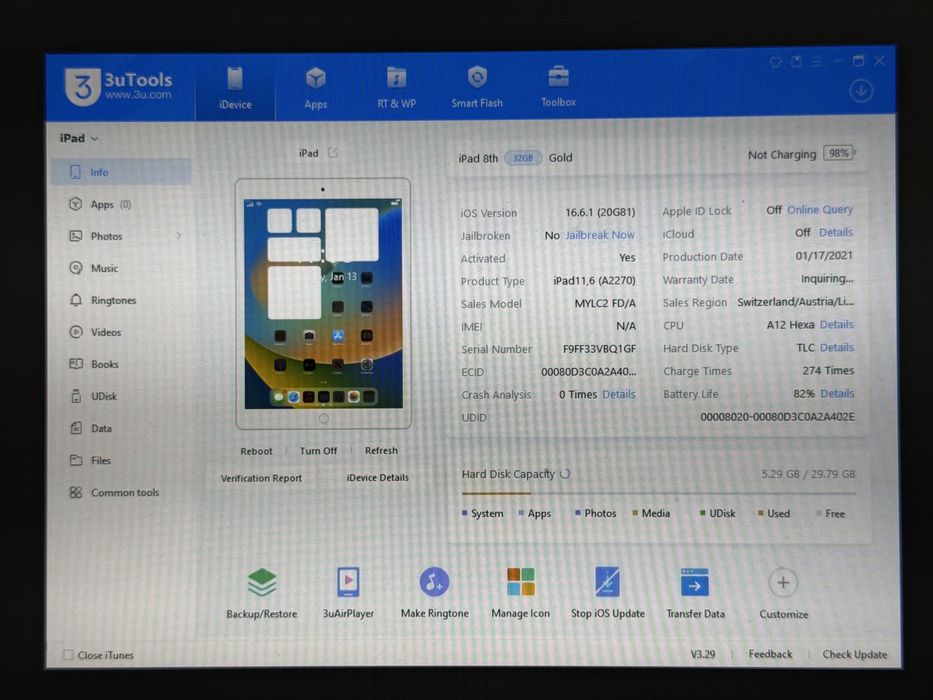The image size is (933, 700).
Task: Click the Customize plus icon
Action: coord(783,583)
